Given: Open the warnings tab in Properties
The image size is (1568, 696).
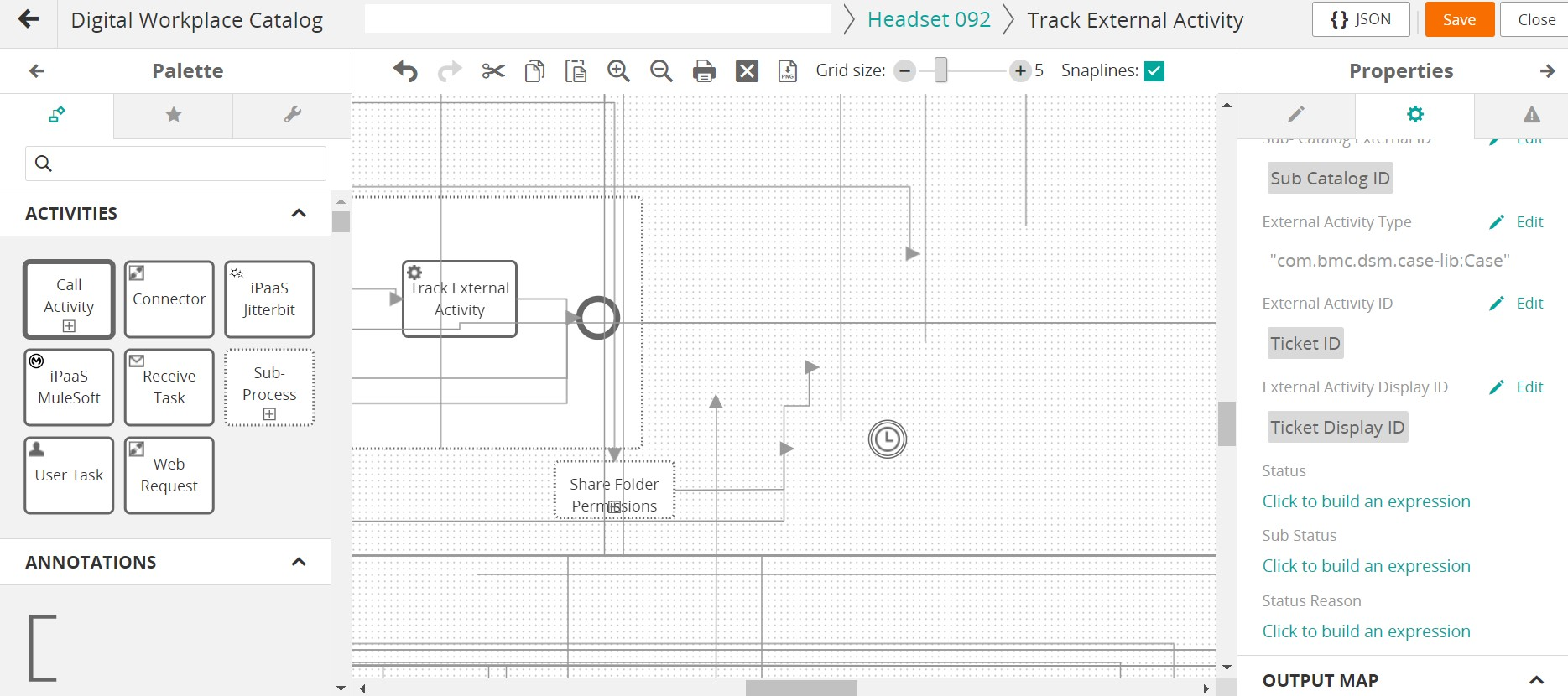Looking at the screenshot, I should (1531, 115).
